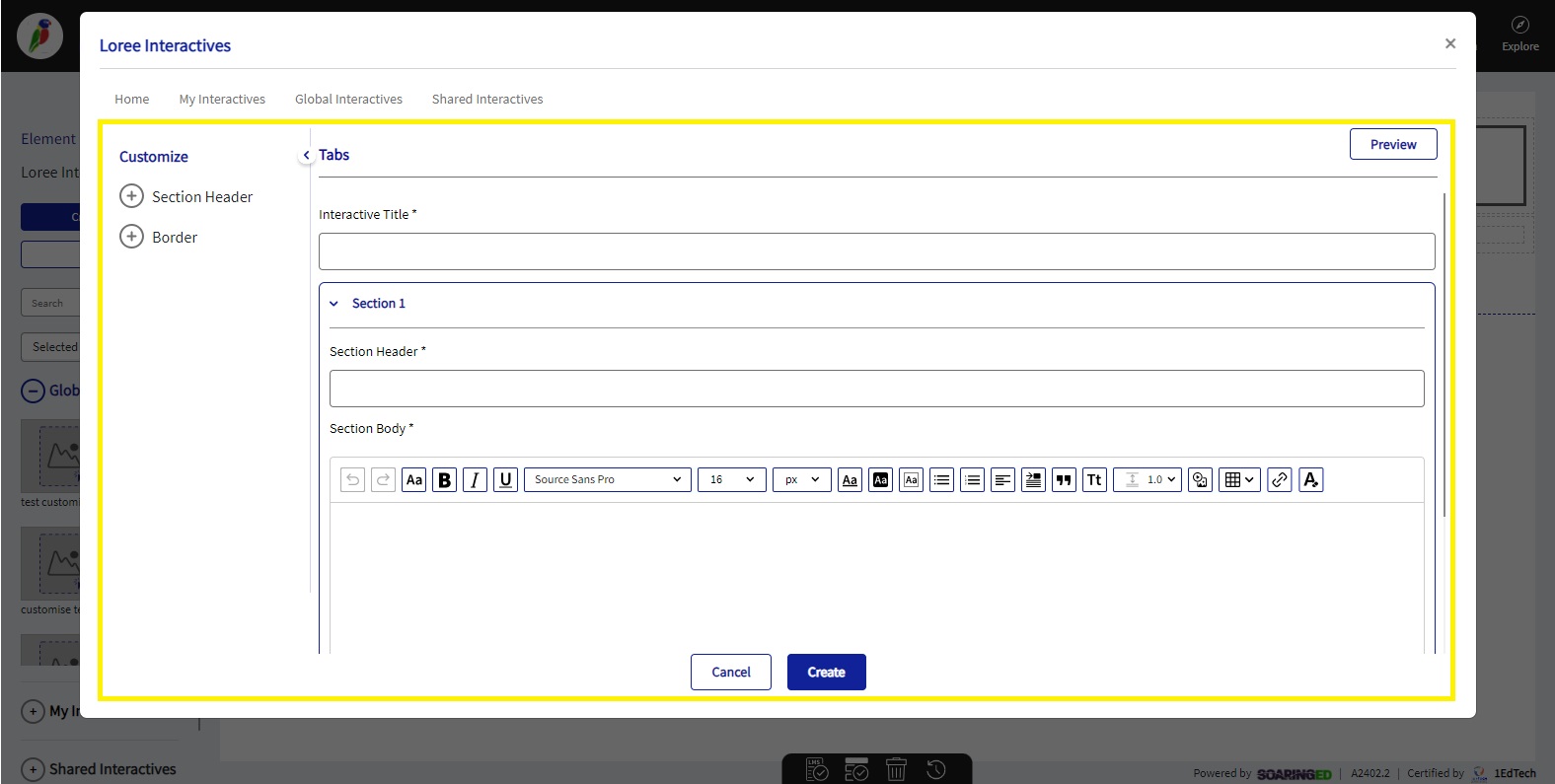
Task: Click the underlined Aa text color icon
Action: click(850, 479)
